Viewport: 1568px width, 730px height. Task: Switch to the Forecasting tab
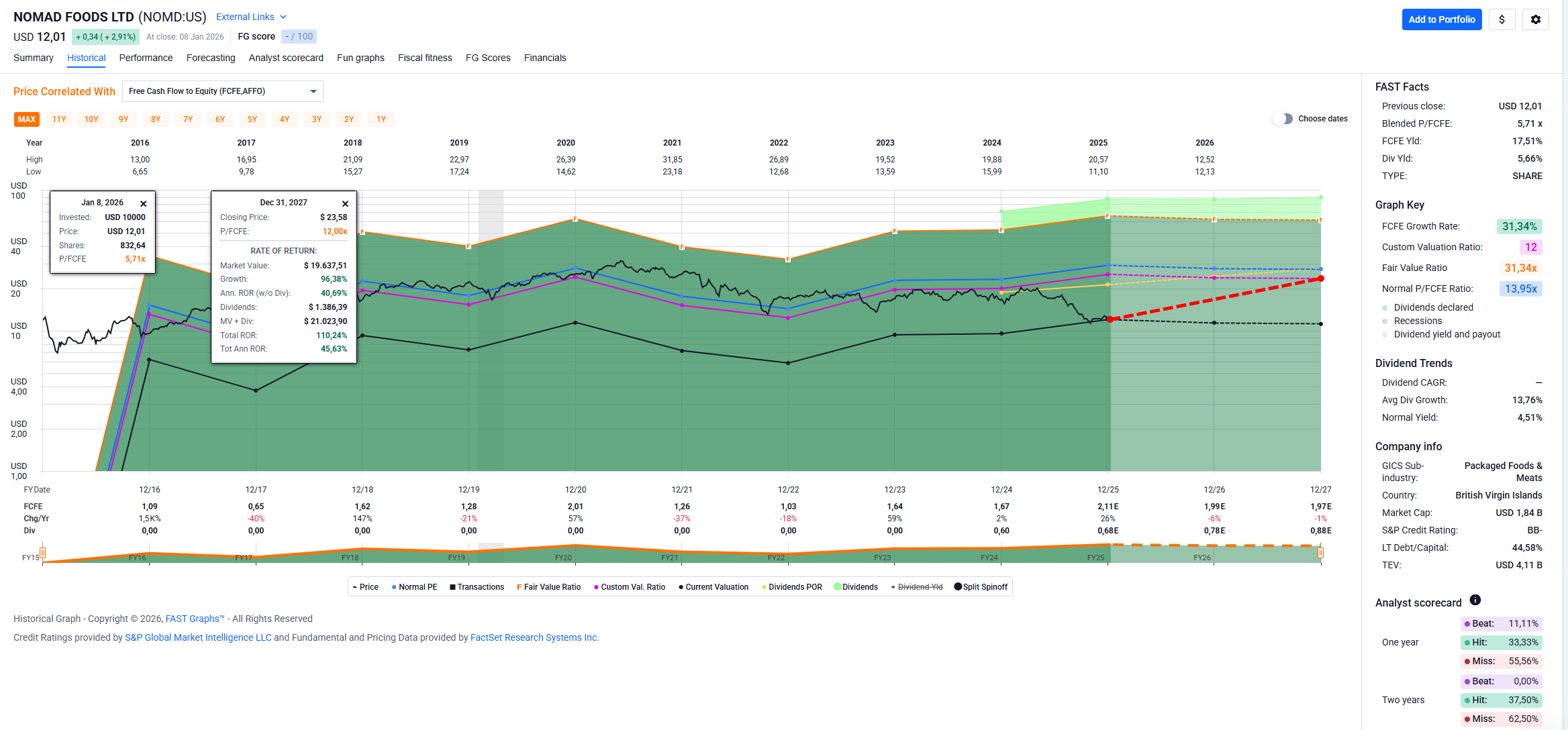pos(211,58)
